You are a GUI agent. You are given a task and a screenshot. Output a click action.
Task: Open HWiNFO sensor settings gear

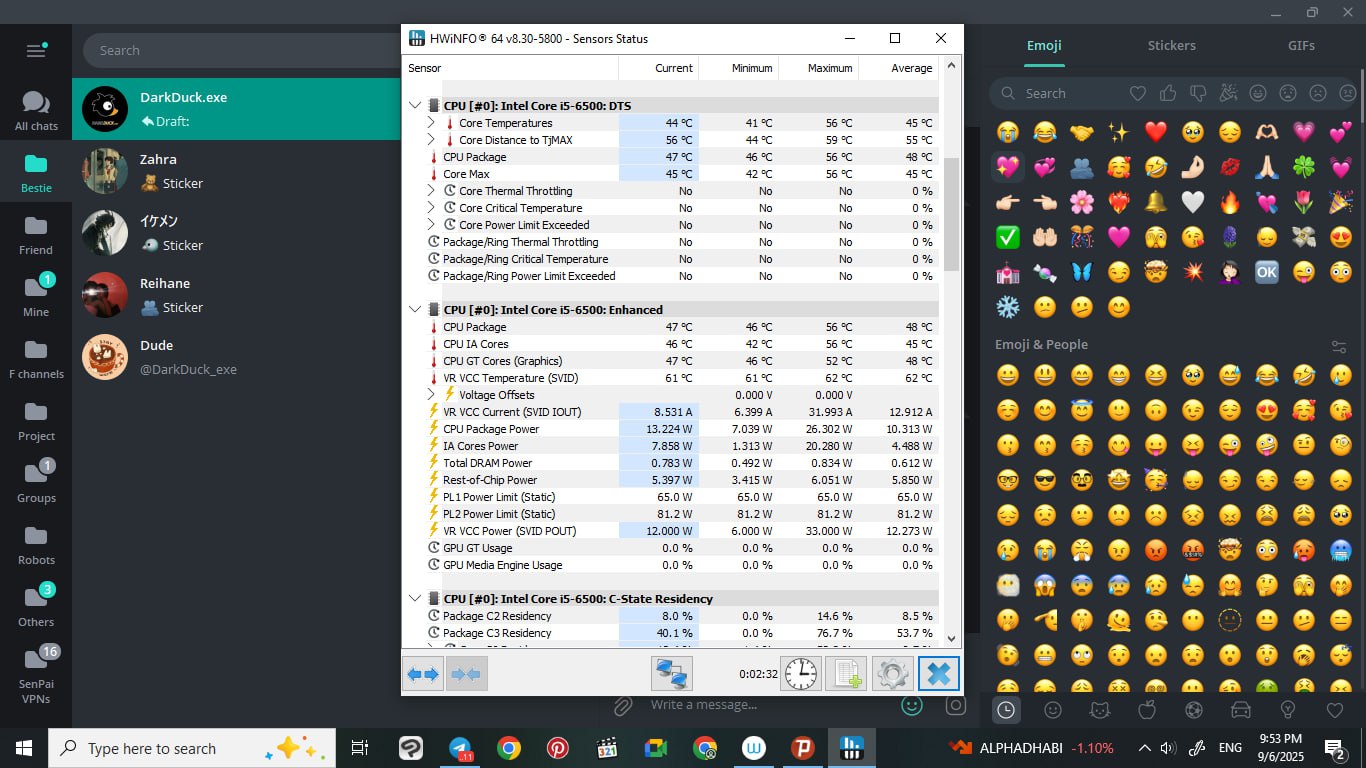892,674
